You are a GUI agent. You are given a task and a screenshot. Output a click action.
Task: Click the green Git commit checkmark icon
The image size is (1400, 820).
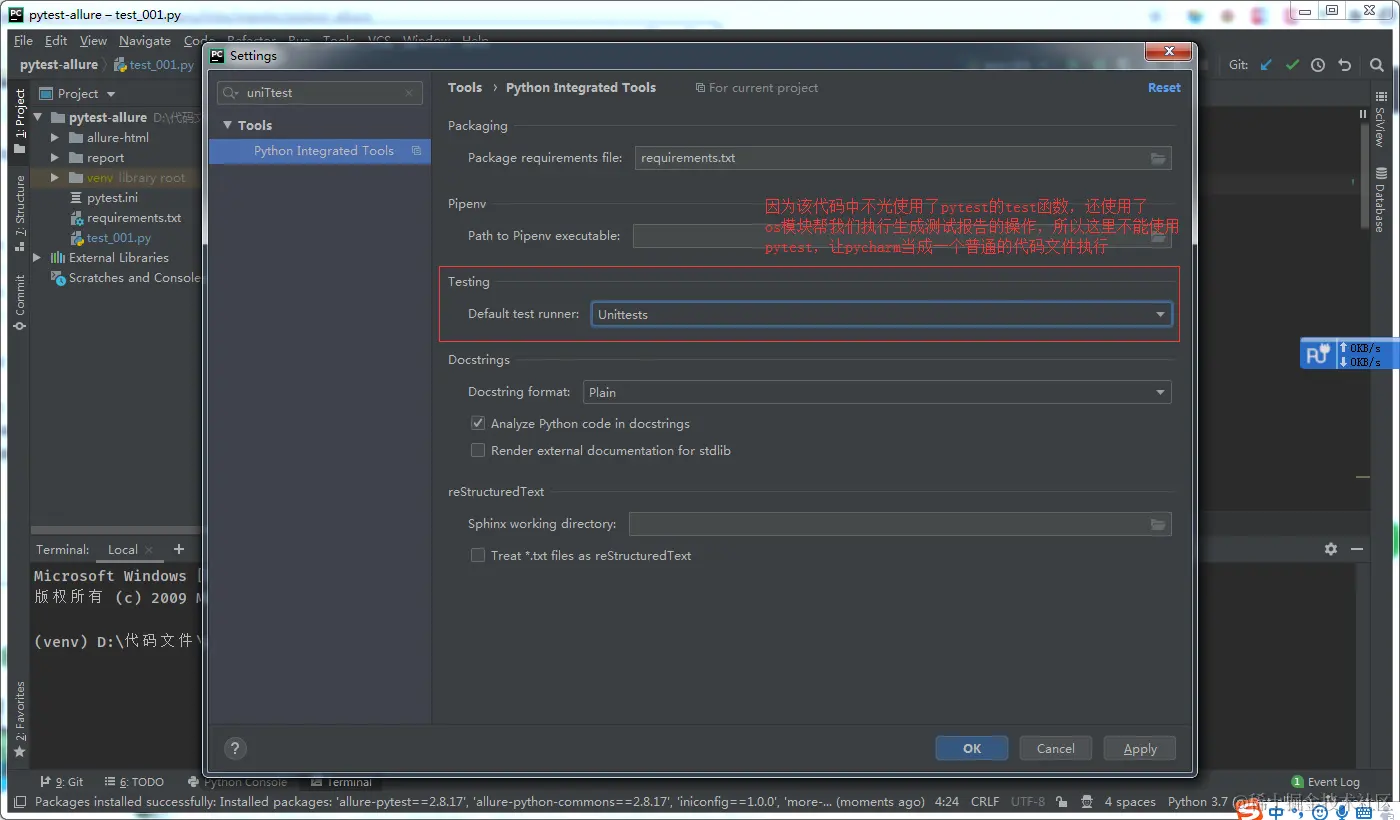(x=1292, y=65)
